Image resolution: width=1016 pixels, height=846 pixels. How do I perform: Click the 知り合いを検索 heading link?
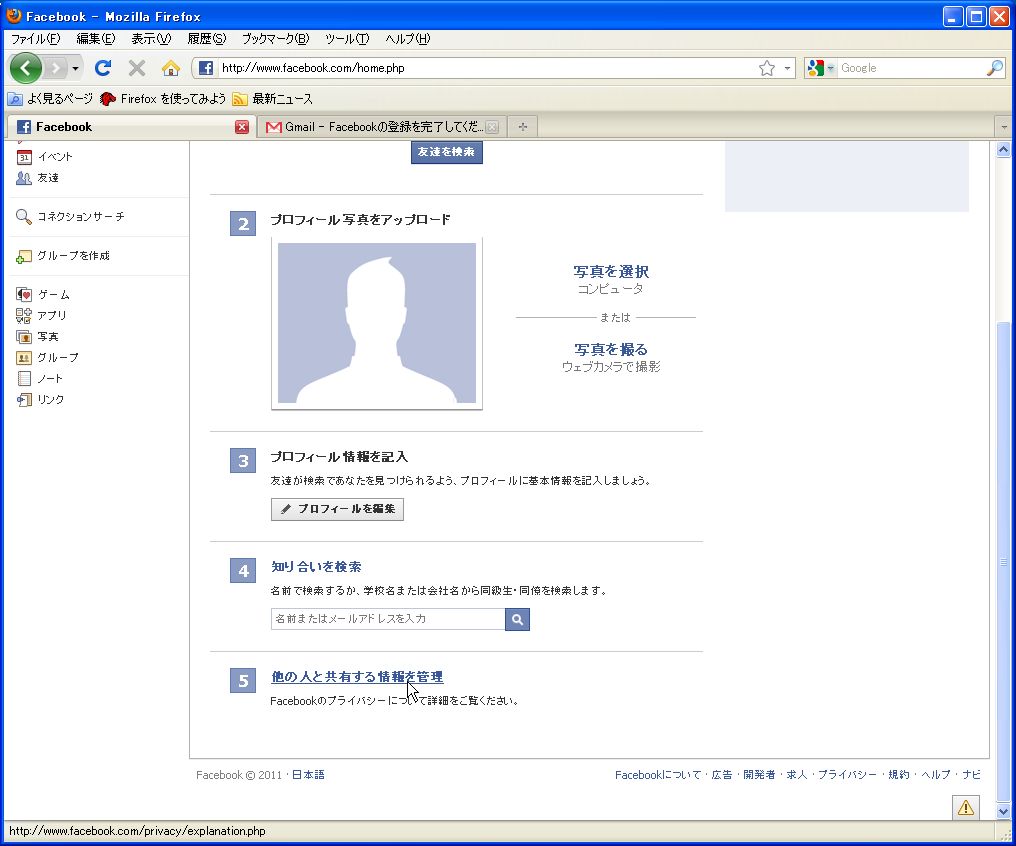coord(316,567)
